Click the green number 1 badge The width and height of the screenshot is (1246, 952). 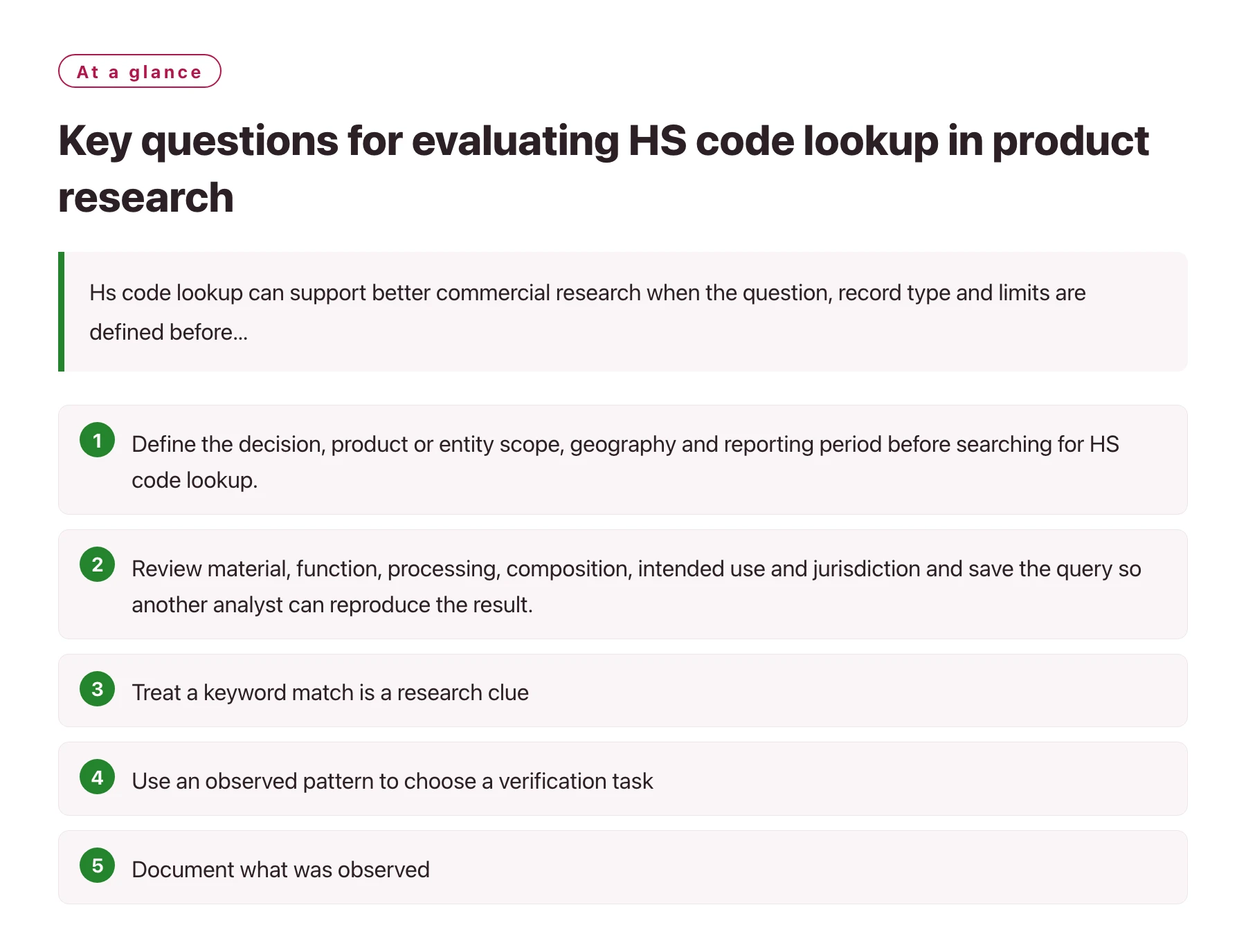pyautogui.click(x=98, y=440)
